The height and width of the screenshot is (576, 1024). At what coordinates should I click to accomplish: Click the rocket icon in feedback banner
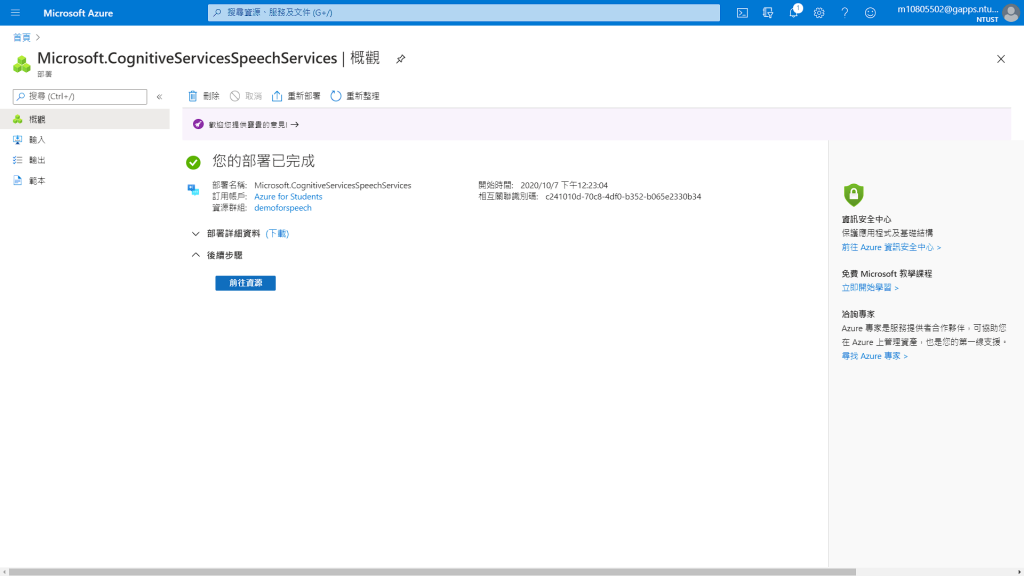click(x=198, y=124)
